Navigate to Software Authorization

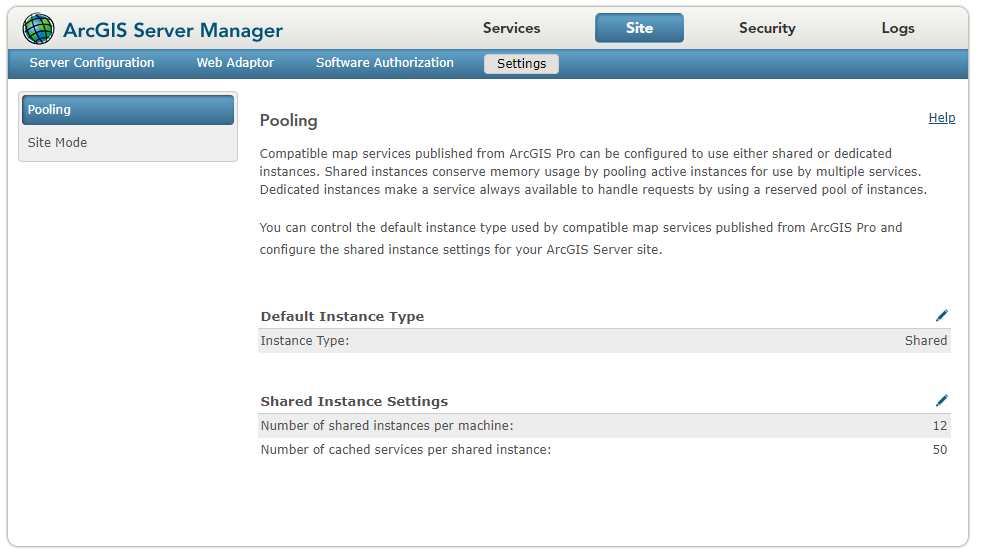click(385, 63)
